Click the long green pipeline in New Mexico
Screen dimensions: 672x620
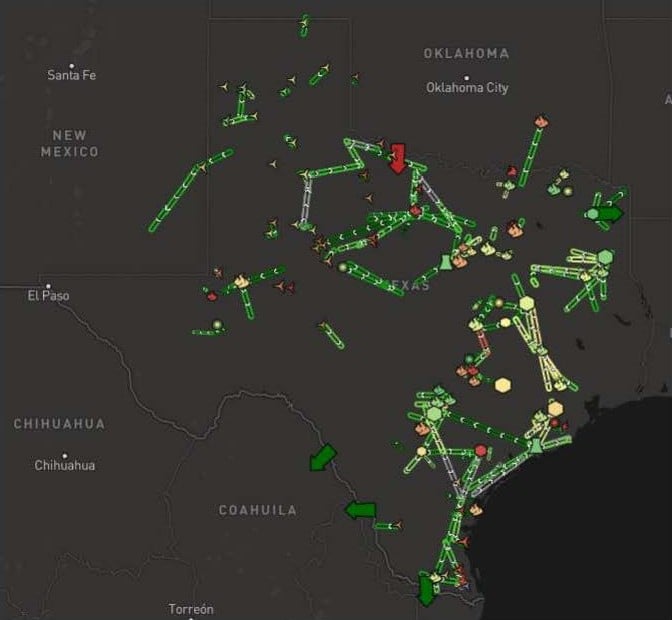tap(190, 190)
